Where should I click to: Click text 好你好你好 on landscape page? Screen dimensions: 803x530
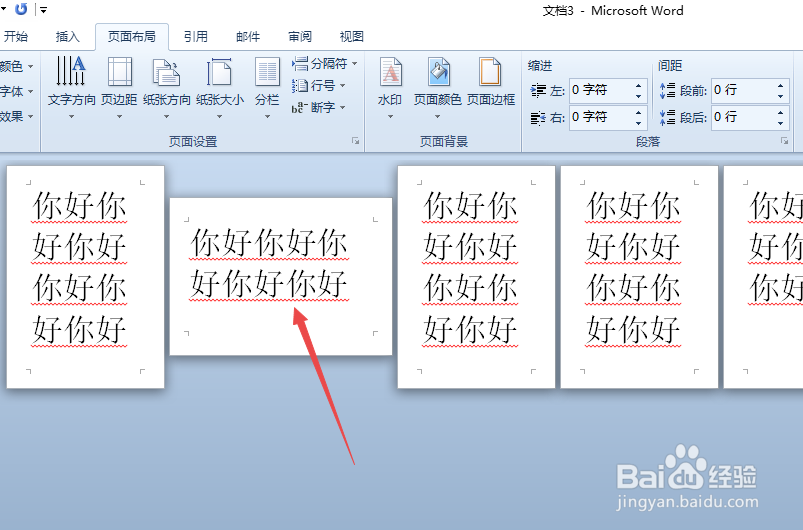click(x=269, y=283)
